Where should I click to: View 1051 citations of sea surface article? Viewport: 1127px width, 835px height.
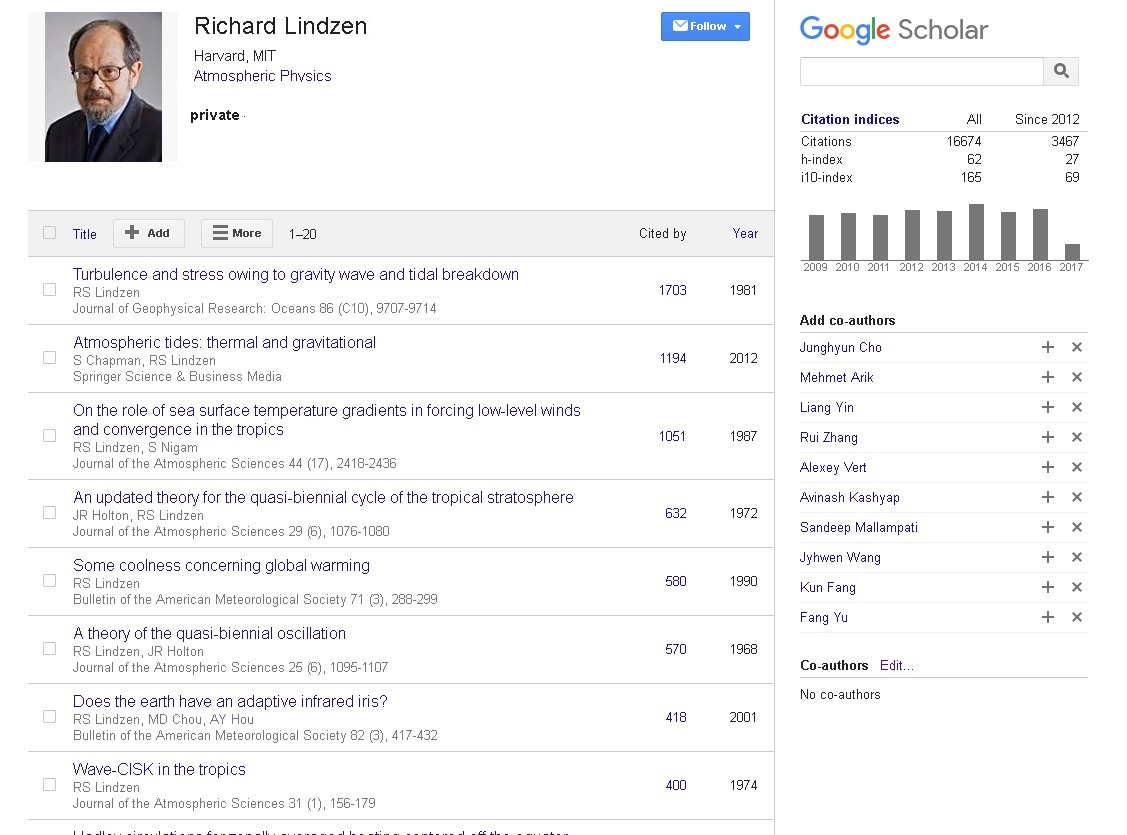[672, 436]
